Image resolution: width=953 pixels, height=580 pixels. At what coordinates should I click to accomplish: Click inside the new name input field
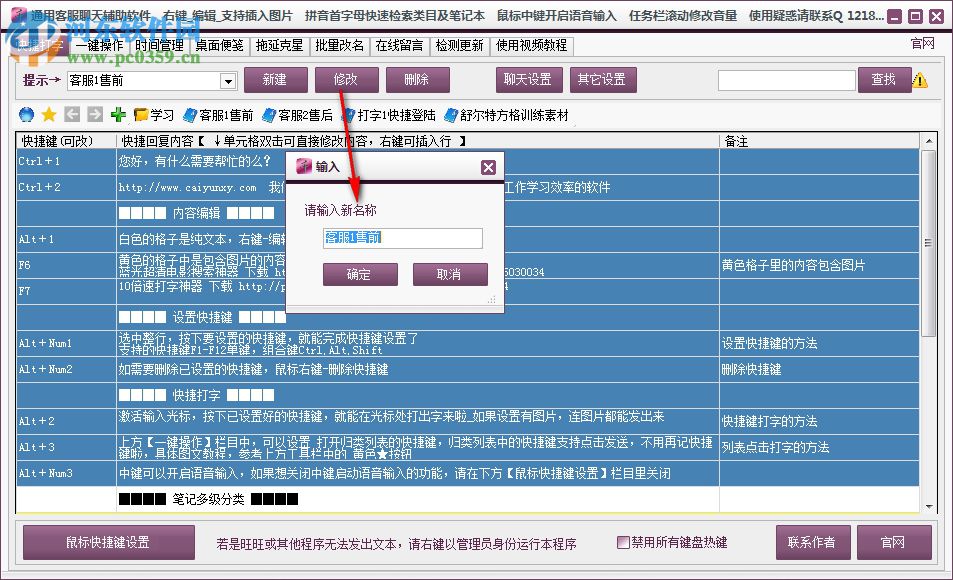(x=402, y=238)
